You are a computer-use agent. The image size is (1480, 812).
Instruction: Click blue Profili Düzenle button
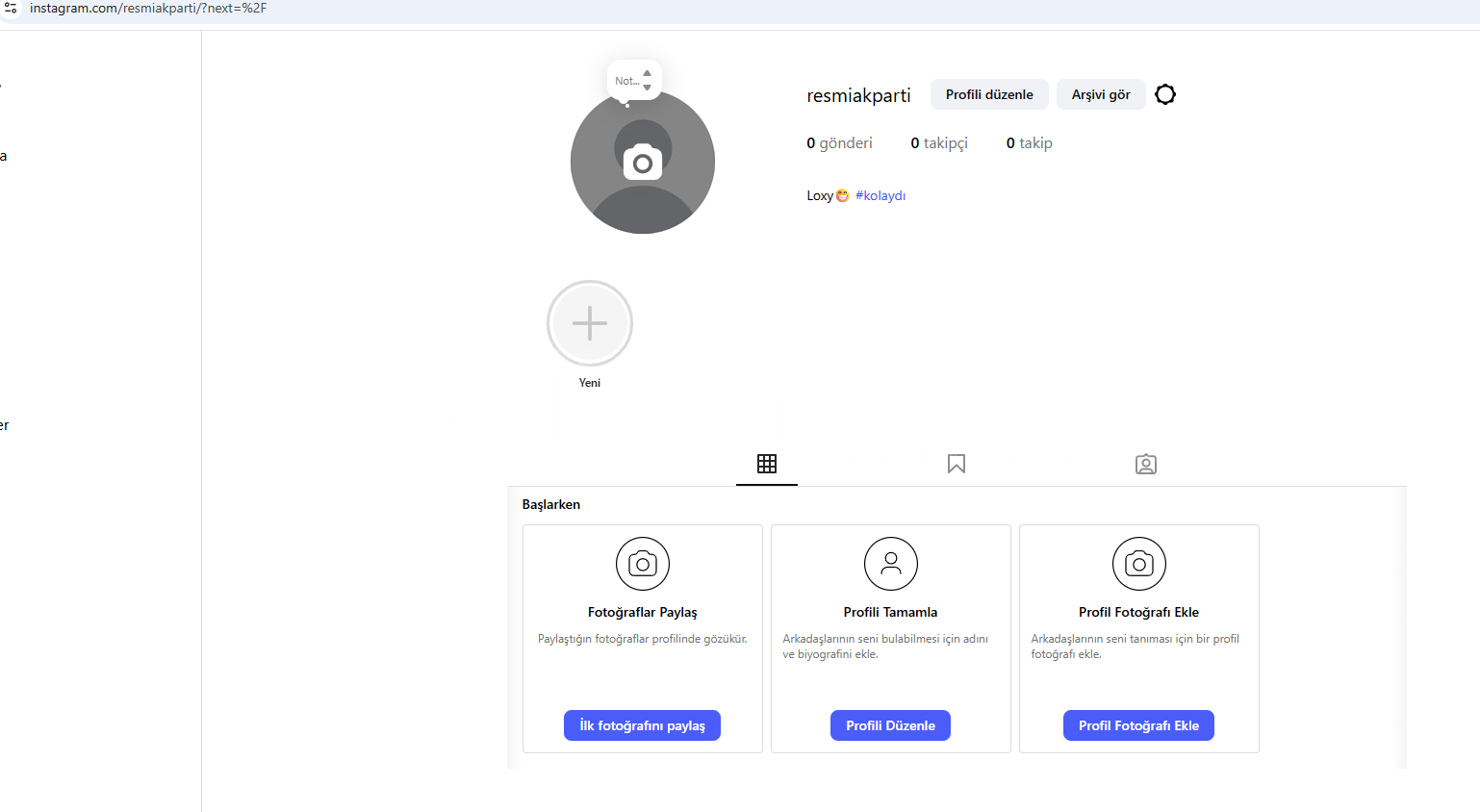(x=890, y=725)
